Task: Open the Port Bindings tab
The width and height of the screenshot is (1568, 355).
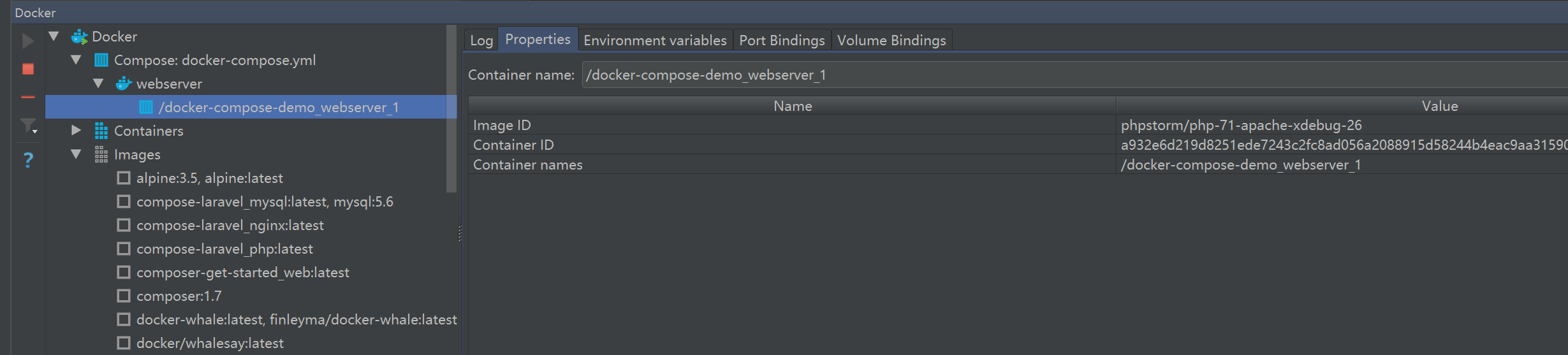Action: [782, 40]
